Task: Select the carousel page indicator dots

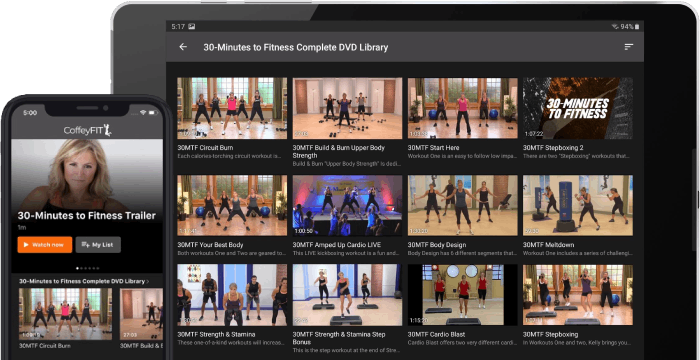Action: pos(88,268)
